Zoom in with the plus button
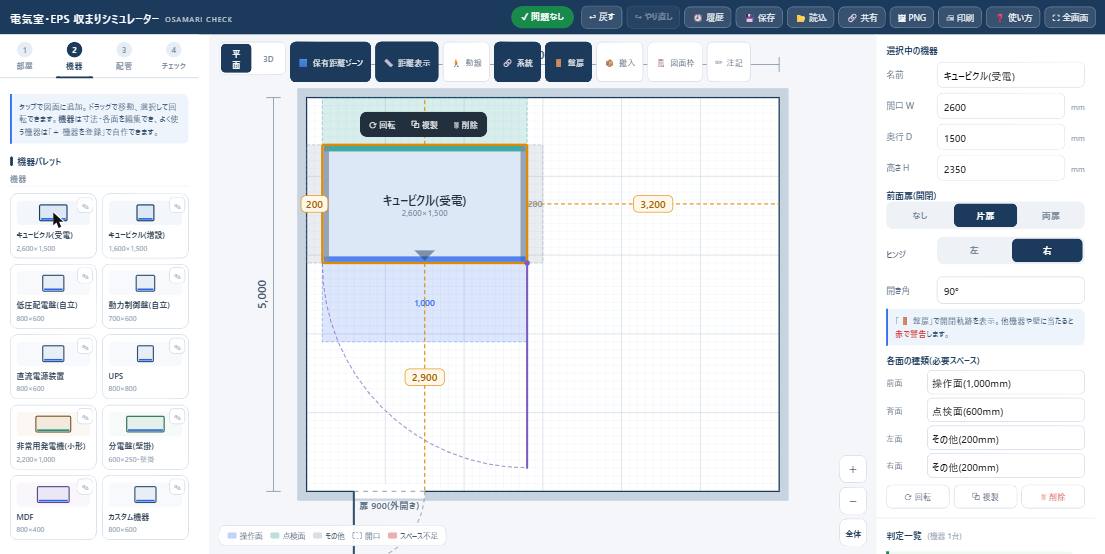 (x=853, y=469)
